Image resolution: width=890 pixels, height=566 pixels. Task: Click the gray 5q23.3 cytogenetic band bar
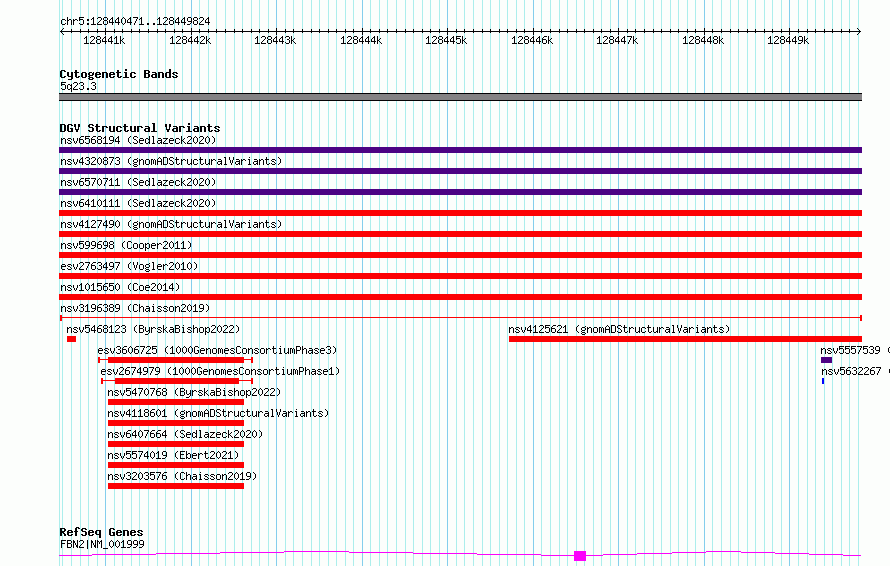click(460, 97)
